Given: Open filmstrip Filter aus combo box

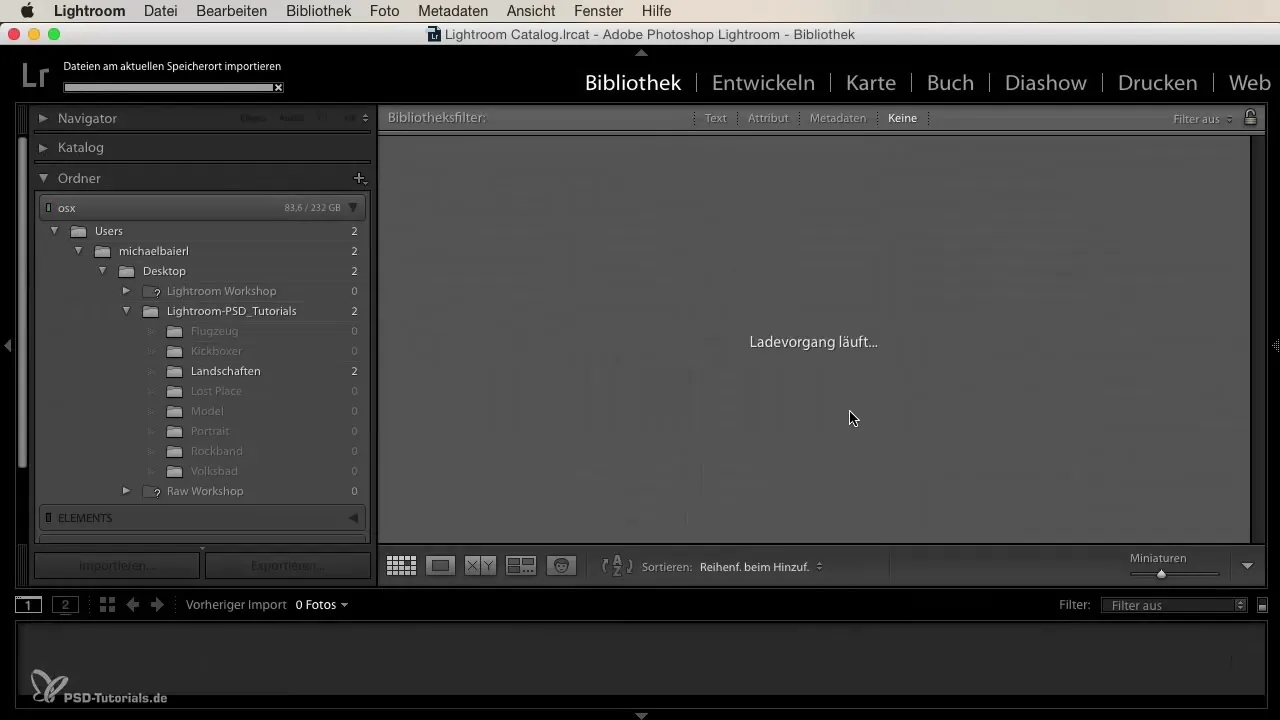Looking at the screenshot, I should coord(1174,605).
